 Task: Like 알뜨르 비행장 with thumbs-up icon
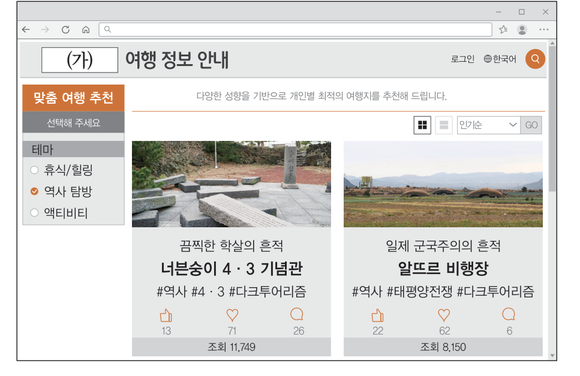point(378,316)
